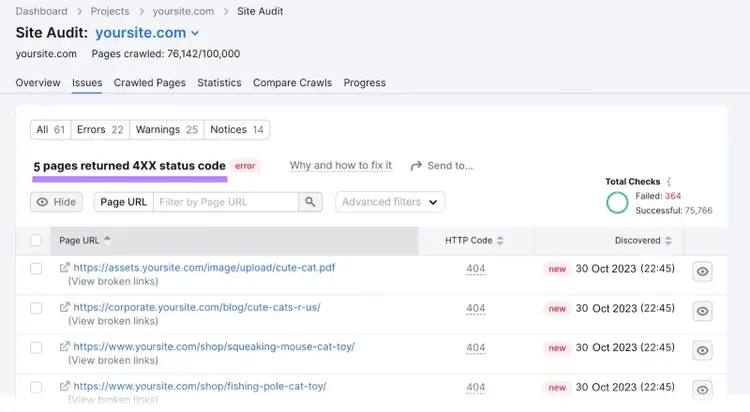Click the new badge in cute-cat.pdf row

[x=557, y=269]
